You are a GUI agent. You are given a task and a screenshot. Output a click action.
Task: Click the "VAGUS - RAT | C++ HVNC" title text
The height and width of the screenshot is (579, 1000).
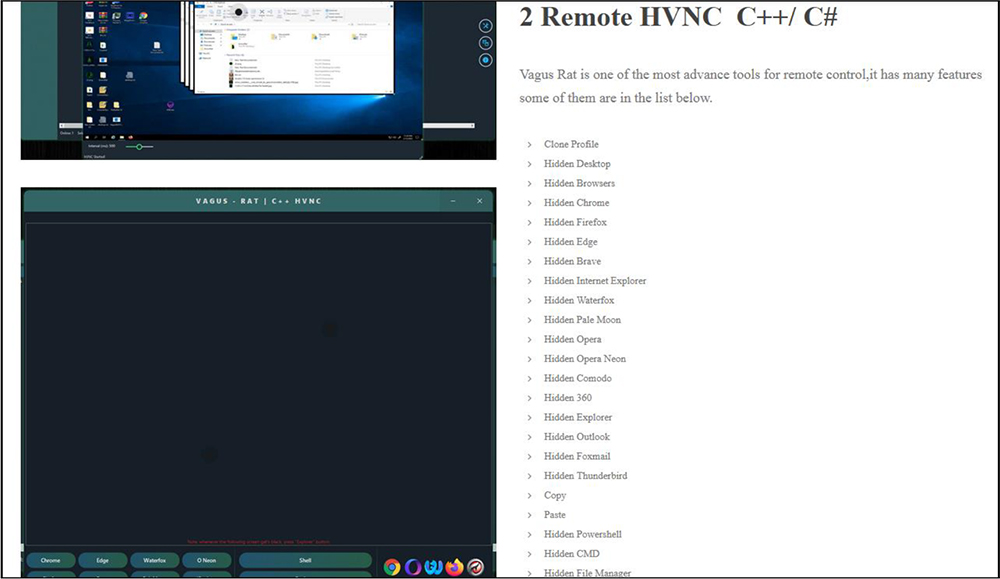tap(259, 201)
